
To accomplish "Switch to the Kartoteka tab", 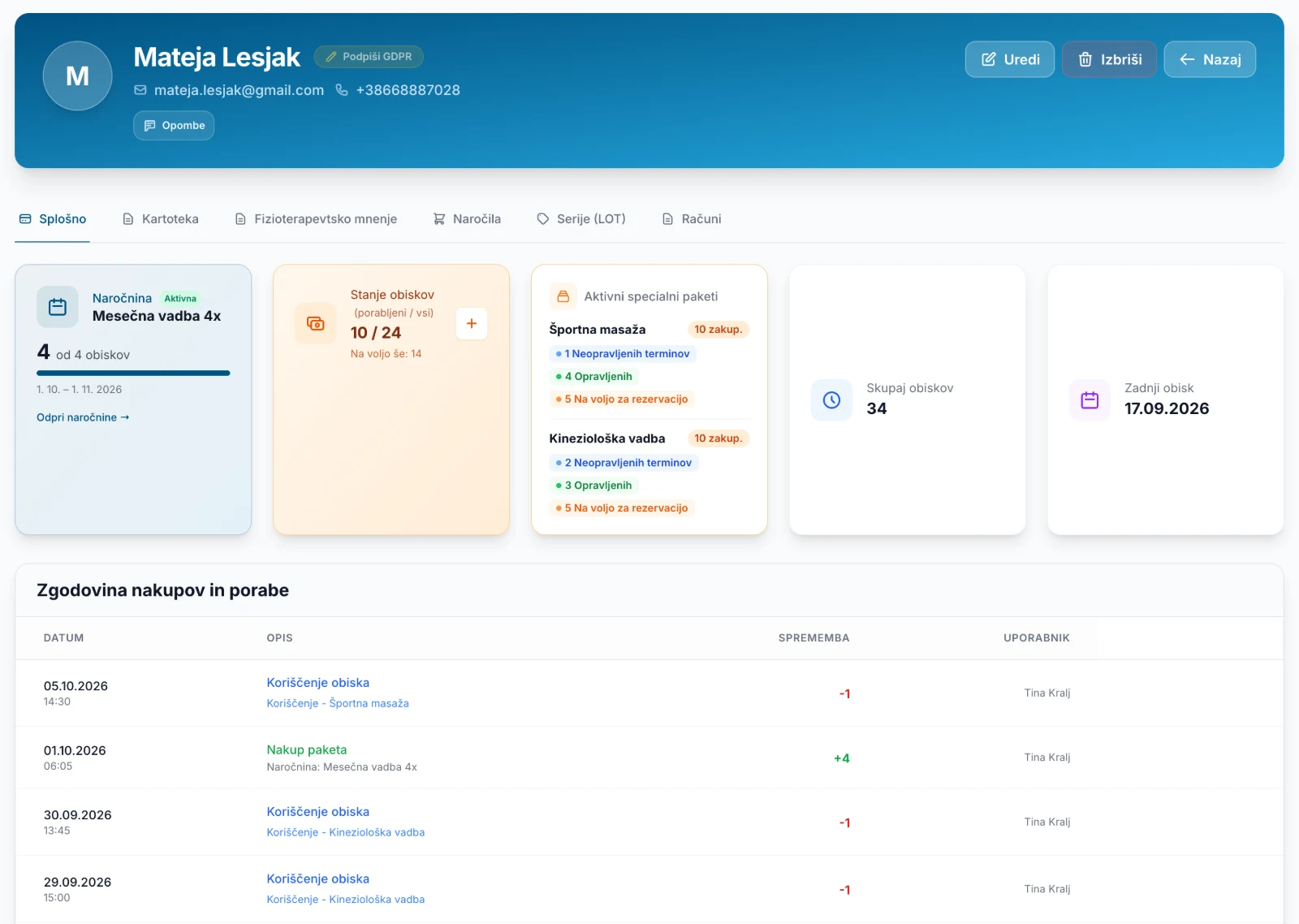I will [x=161, y=219].
